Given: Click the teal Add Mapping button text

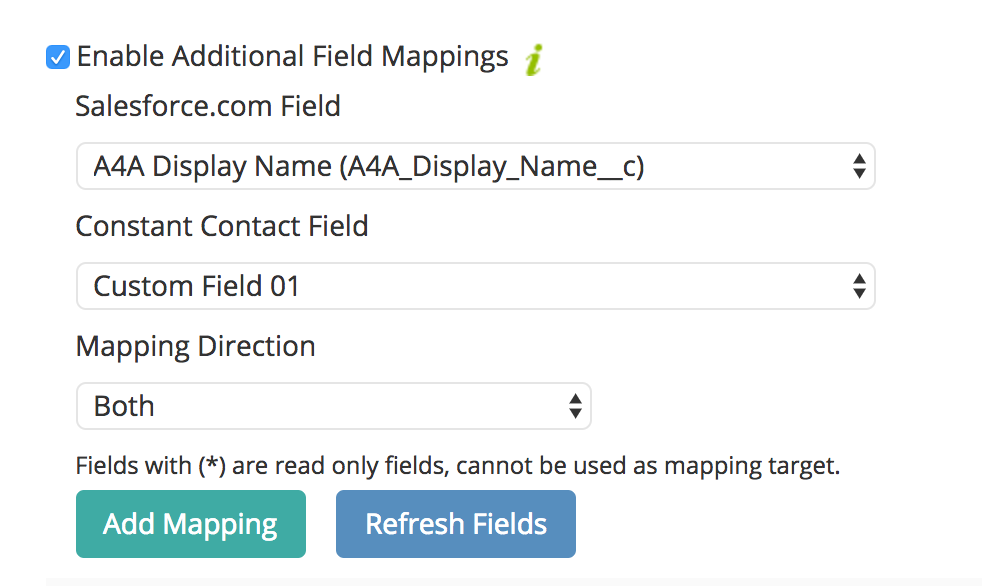Looking at the screenshot, I should (x=190, y=525).
